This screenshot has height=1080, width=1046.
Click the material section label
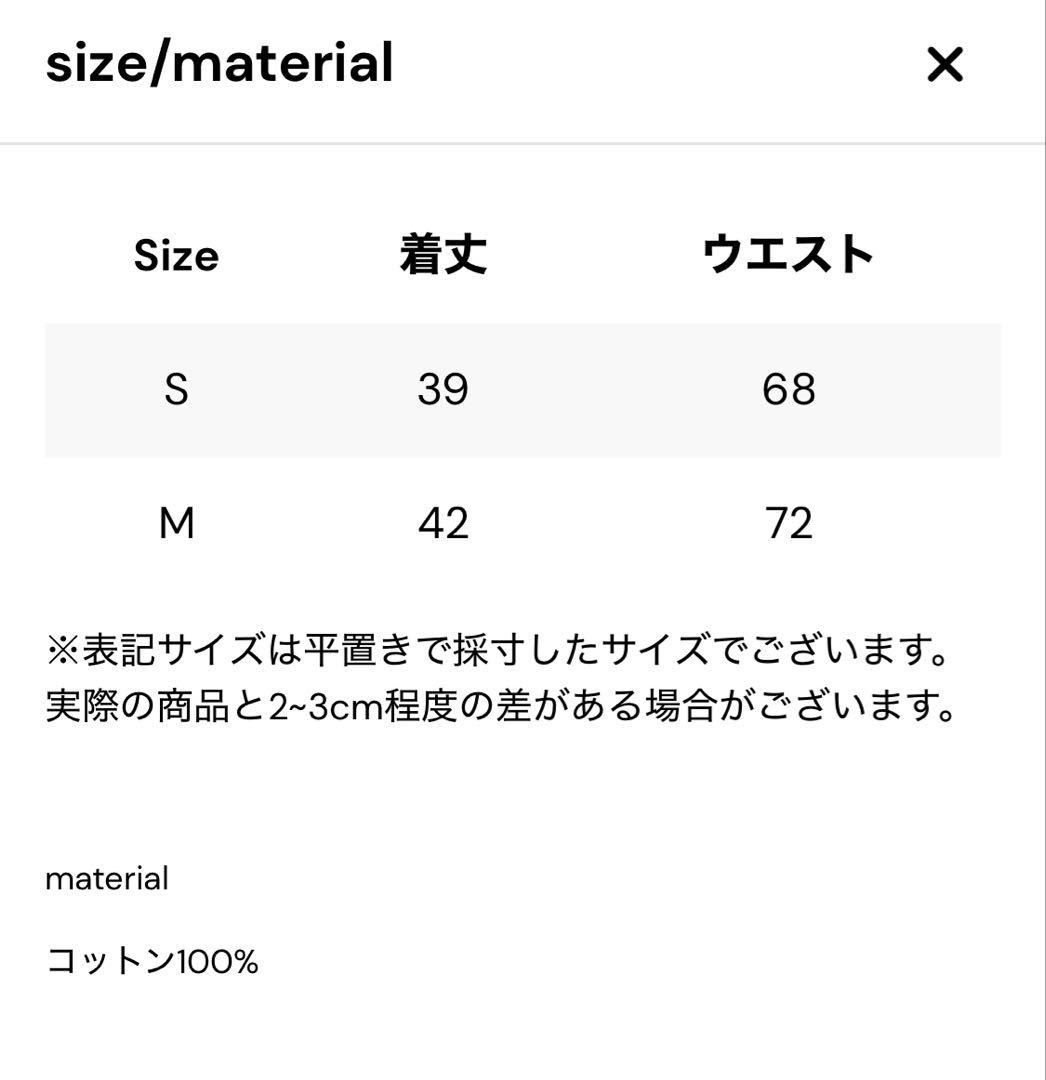coord(108,879)
